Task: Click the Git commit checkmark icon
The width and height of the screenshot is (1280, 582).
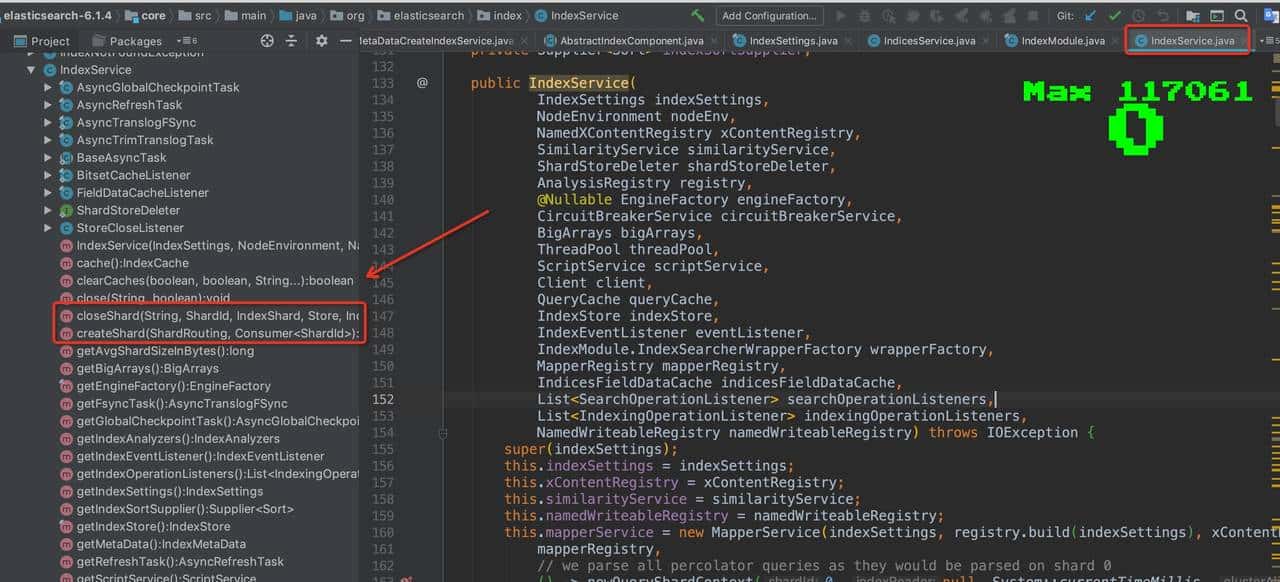Action: click(x=1114, y=16)
